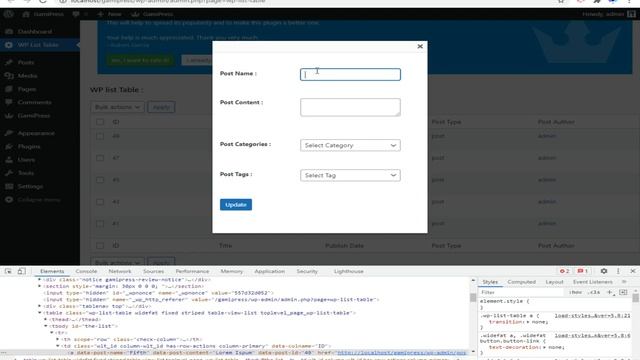Click the Post Content text area
This screenshot has width=640, height=360.
pos(350,107)
